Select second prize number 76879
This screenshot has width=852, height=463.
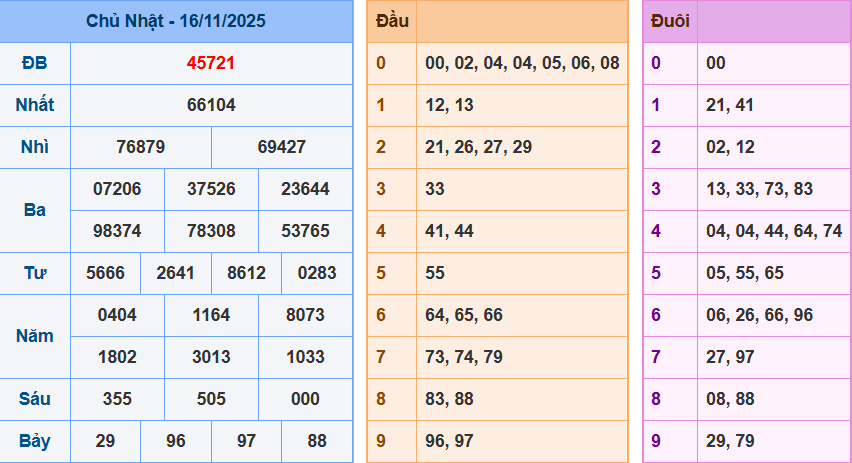click(141, 147)
